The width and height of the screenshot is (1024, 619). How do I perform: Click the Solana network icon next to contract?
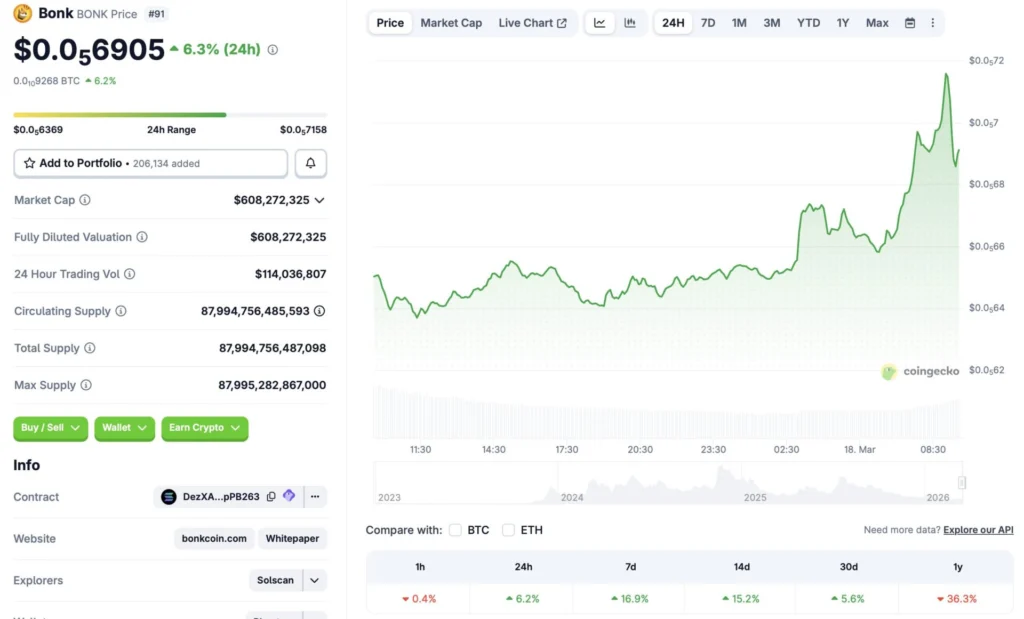168,496
